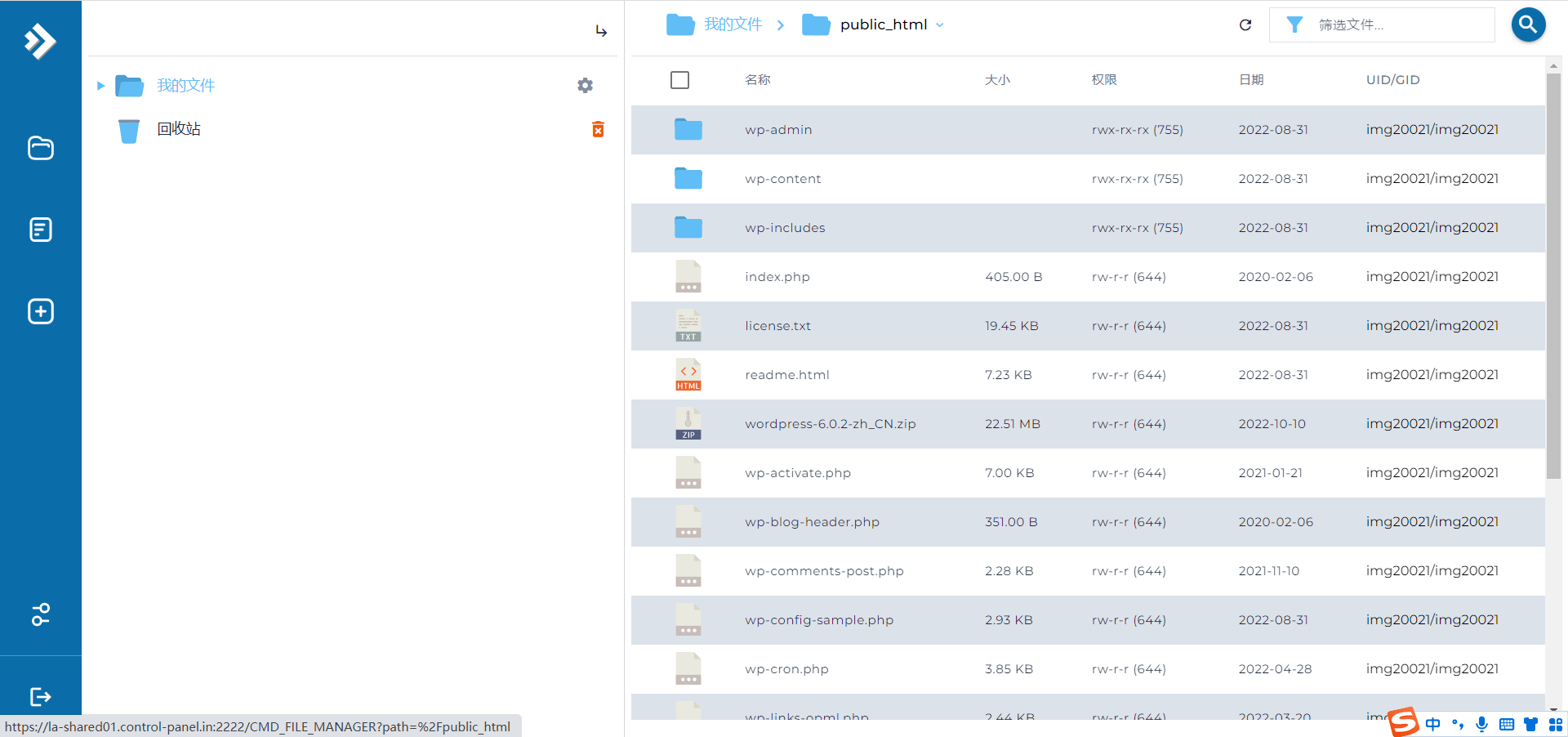This screenshot has width=1568, height=737.
Task: Open the public_html breadcrumb dropdown
Action: pos(940,25)
